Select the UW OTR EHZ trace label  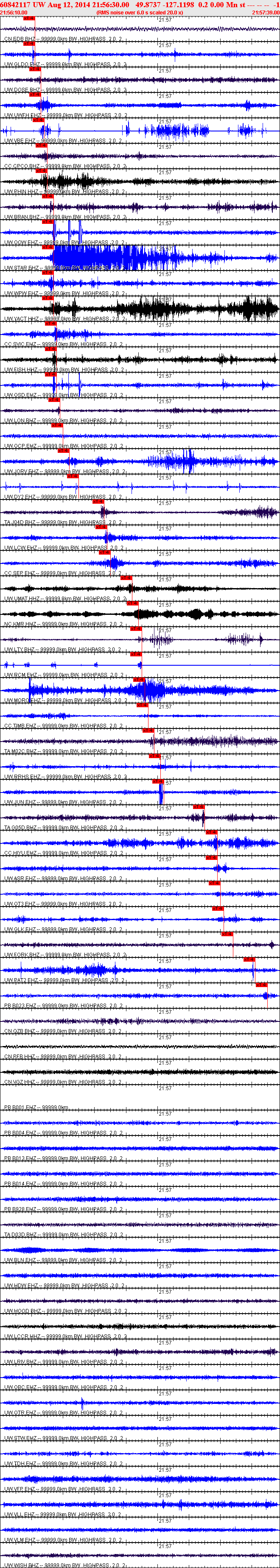coord(63,1413)
